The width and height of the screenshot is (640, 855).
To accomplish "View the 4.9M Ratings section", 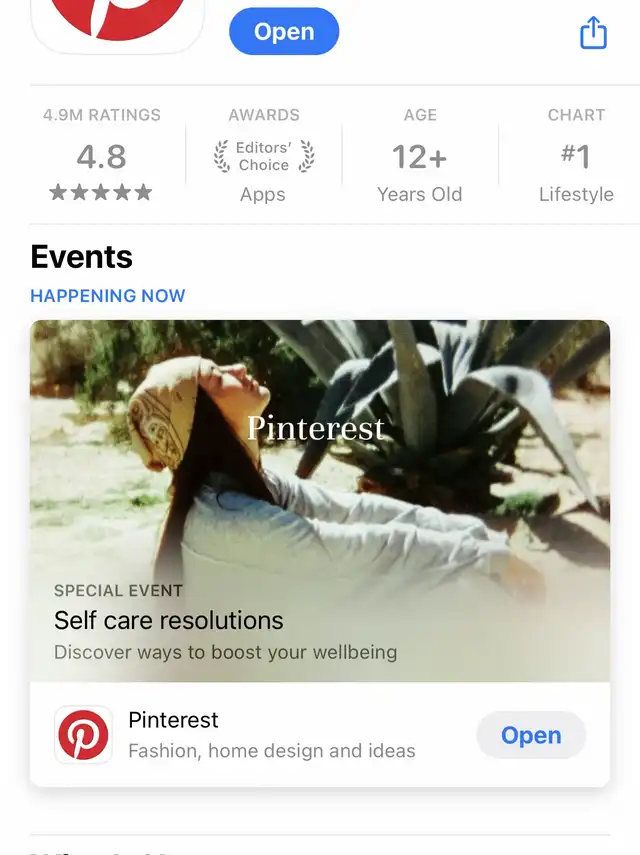I will tap(101, 115).
